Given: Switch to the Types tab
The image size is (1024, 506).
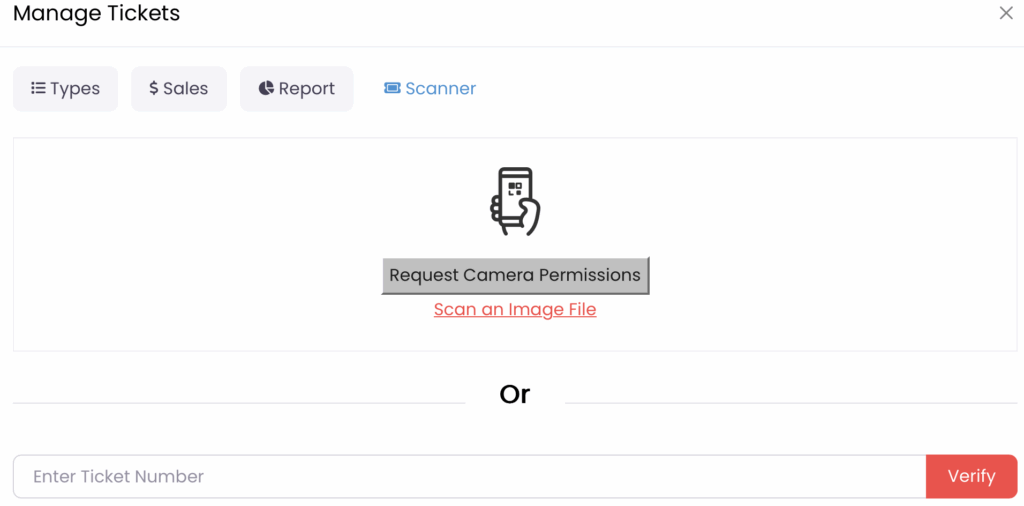Looking at the screenshot, I should click(75, 89).
